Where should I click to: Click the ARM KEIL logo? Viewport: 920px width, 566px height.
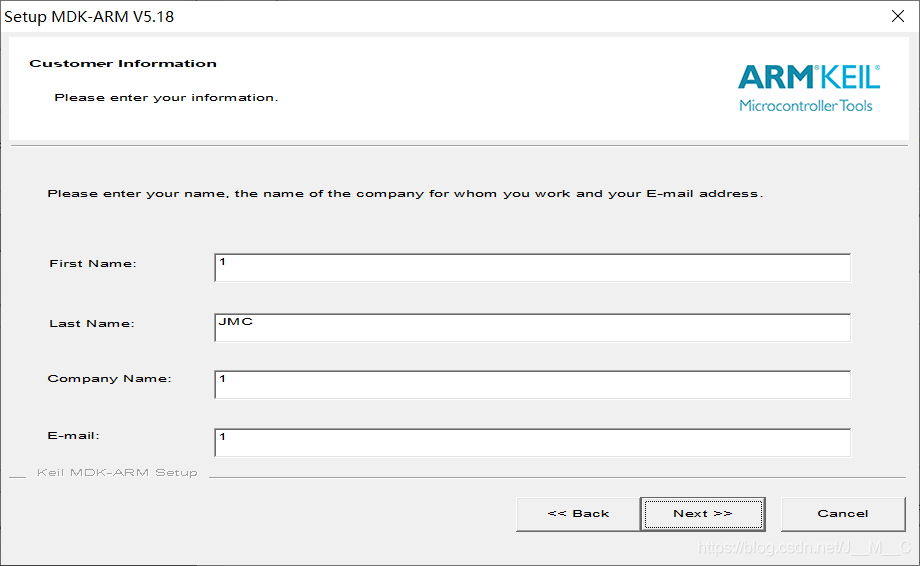pos(809,77)
